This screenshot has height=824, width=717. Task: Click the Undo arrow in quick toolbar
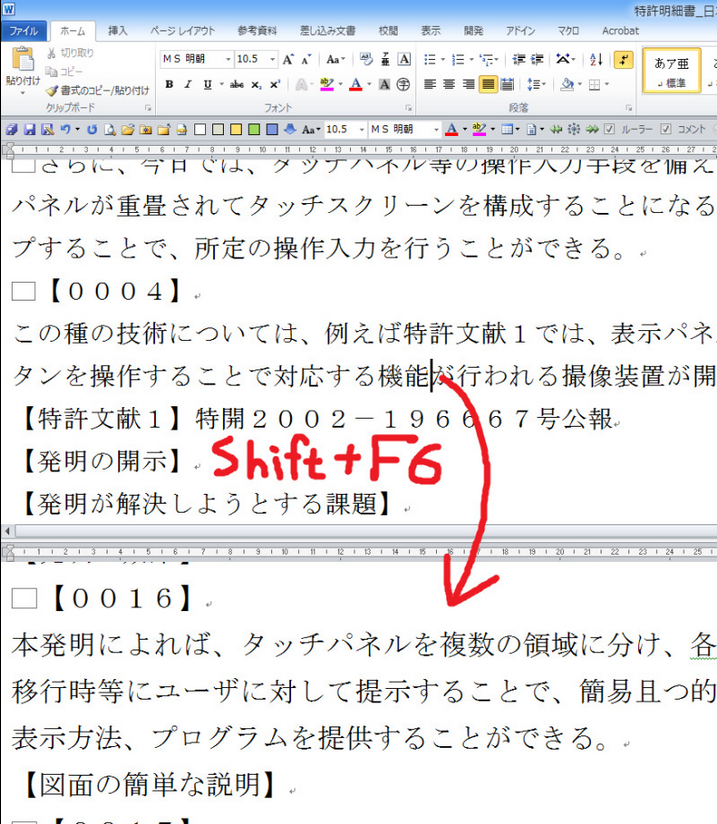(x=66, y=129)
